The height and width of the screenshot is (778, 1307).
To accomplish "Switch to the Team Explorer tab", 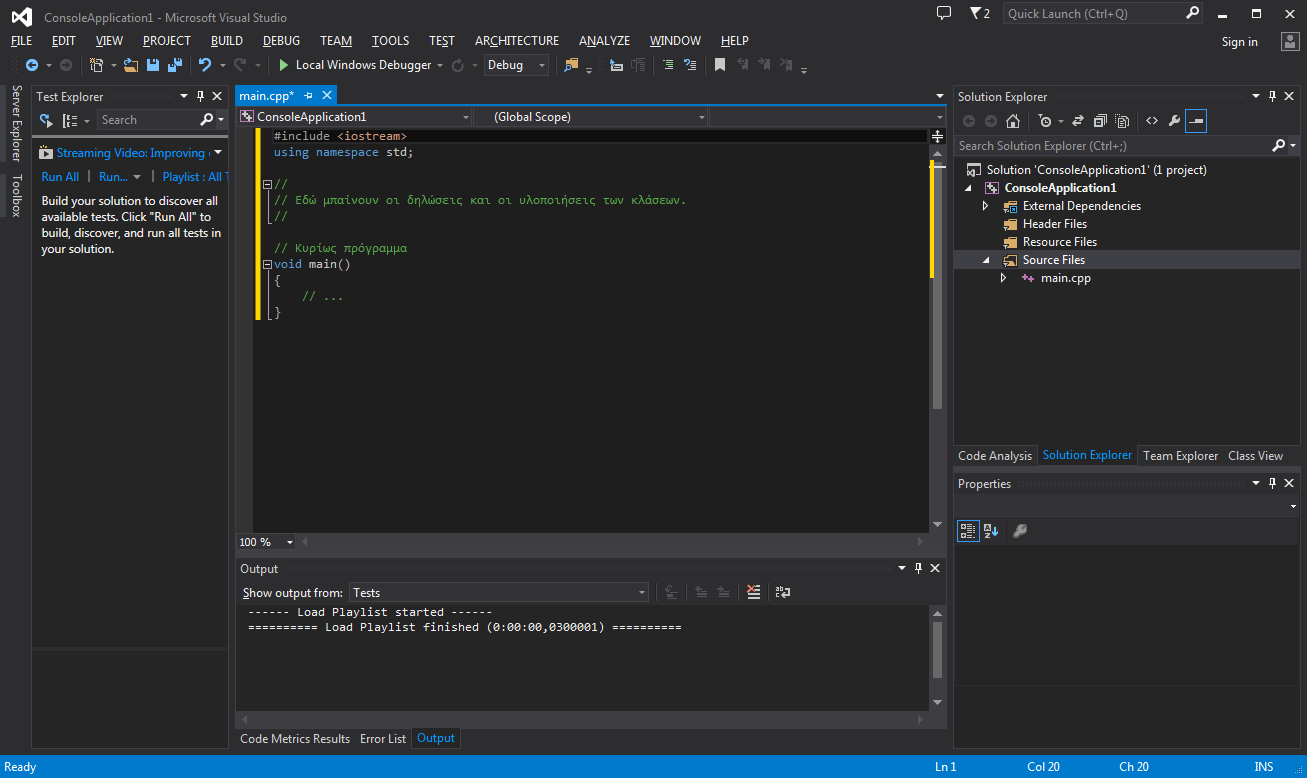I will (1181, 456).
